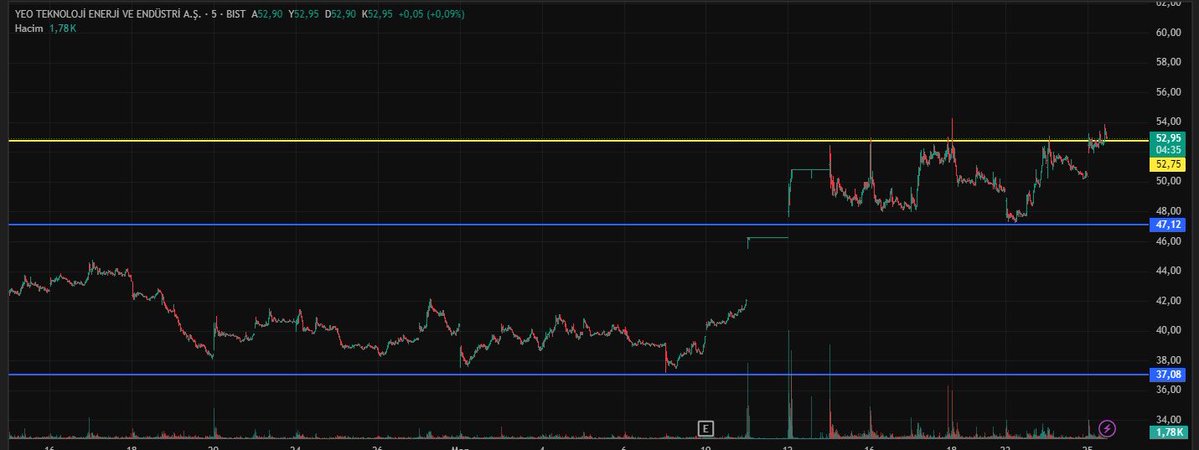Screen dimensions: 1199x450
Task: Click the 48,00 price axis label
Action: [1167, 211]
